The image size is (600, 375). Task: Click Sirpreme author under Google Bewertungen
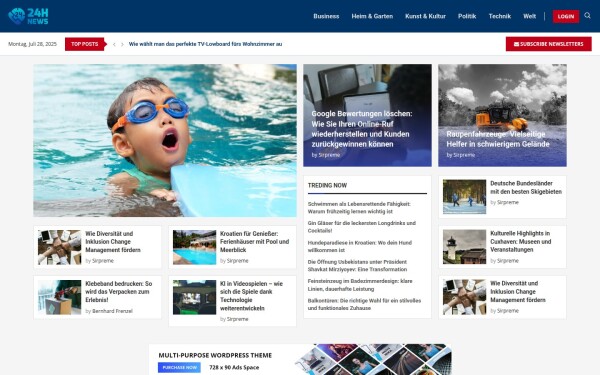(x=329, y=155)
